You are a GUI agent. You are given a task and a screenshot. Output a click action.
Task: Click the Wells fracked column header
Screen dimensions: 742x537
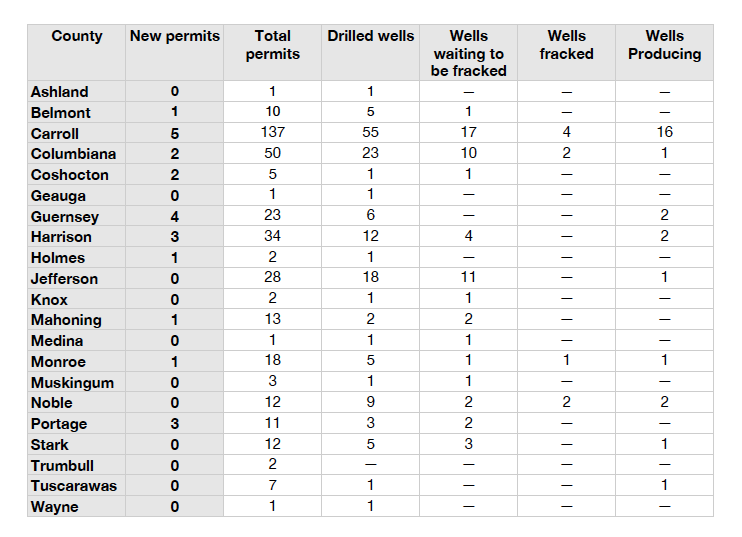tap(566, 45)
